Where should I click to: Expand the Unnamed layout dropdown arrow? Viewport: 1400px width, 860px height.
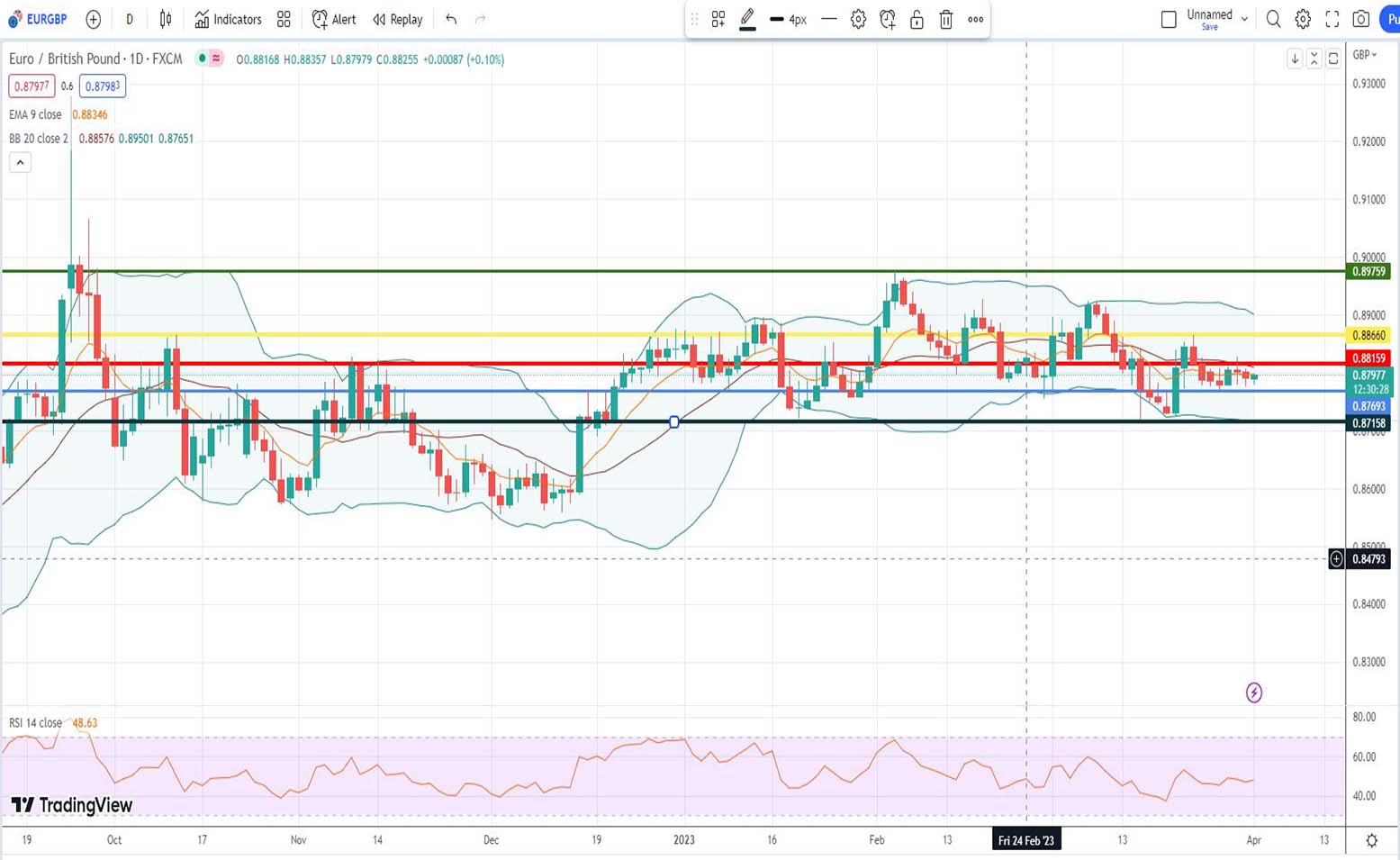click(x=1244, y=19)
